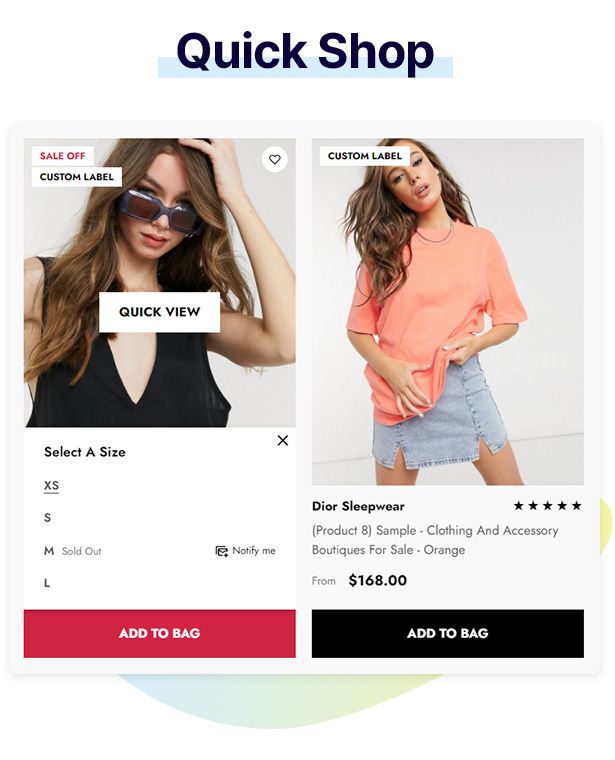Open the Dior Sleepwear brand link

coord(358,506)
